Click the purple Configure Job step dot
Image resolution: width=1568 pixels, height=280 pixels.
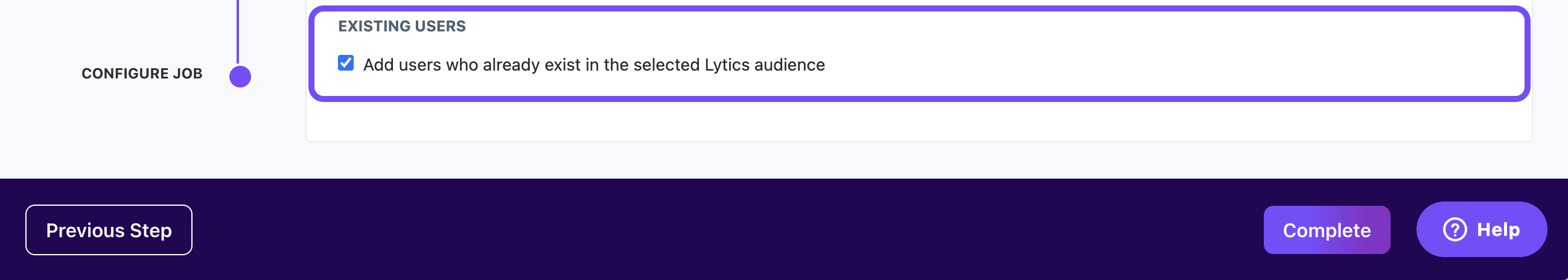tap(240, 77)
